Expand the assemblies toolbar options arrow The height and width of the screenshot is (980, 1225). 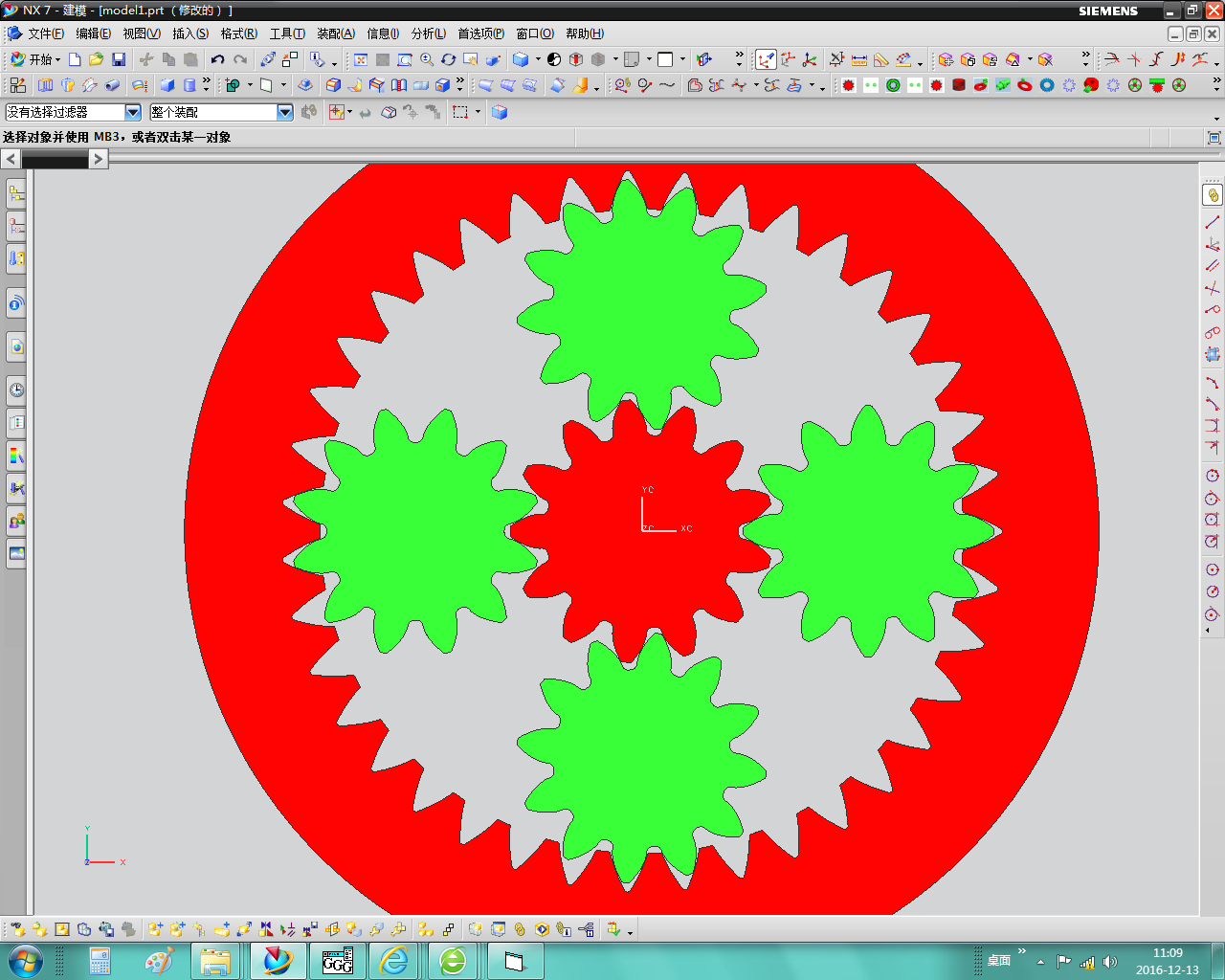click(x=630, y=932)
